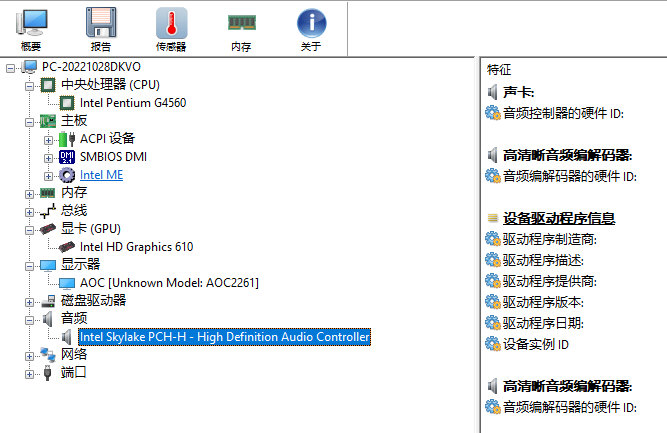The width and height of the screenshot is (667, 433).
Task: Open the Intel ME link
Action: (101, 175)
